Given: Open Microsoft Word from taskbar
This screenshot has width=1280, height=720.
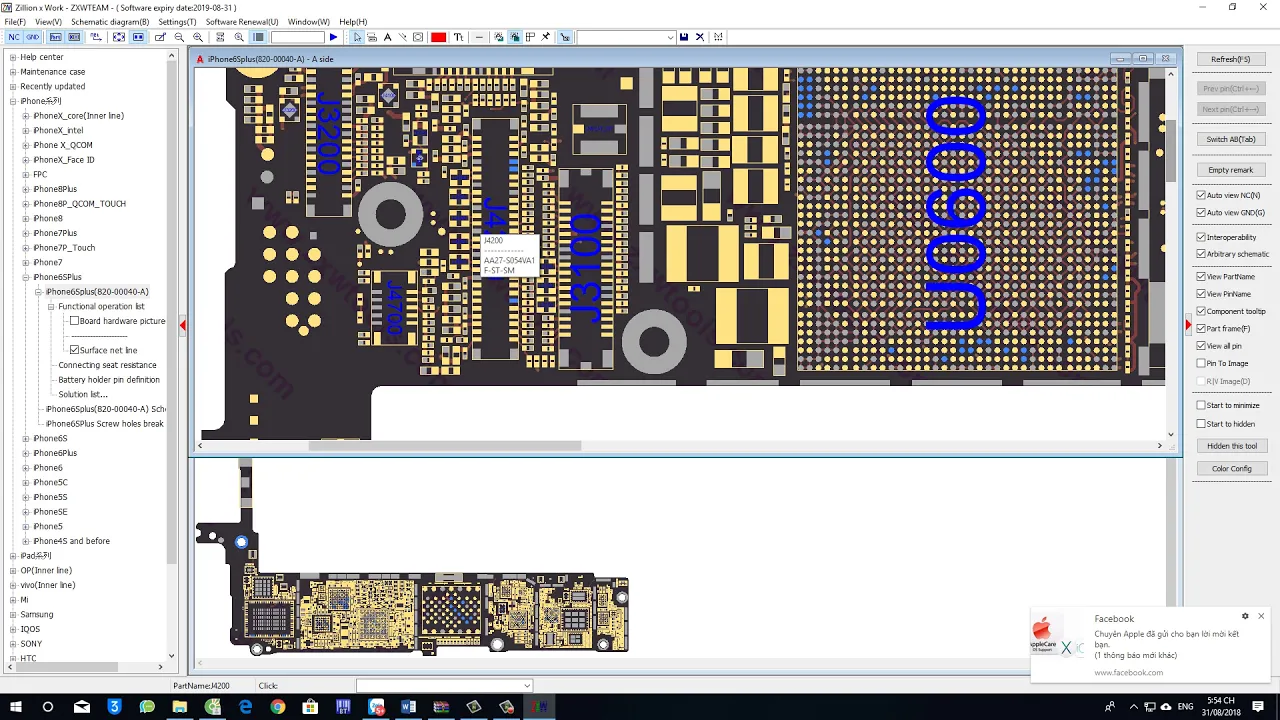Looking at the screenshot, I should point(408,707).
